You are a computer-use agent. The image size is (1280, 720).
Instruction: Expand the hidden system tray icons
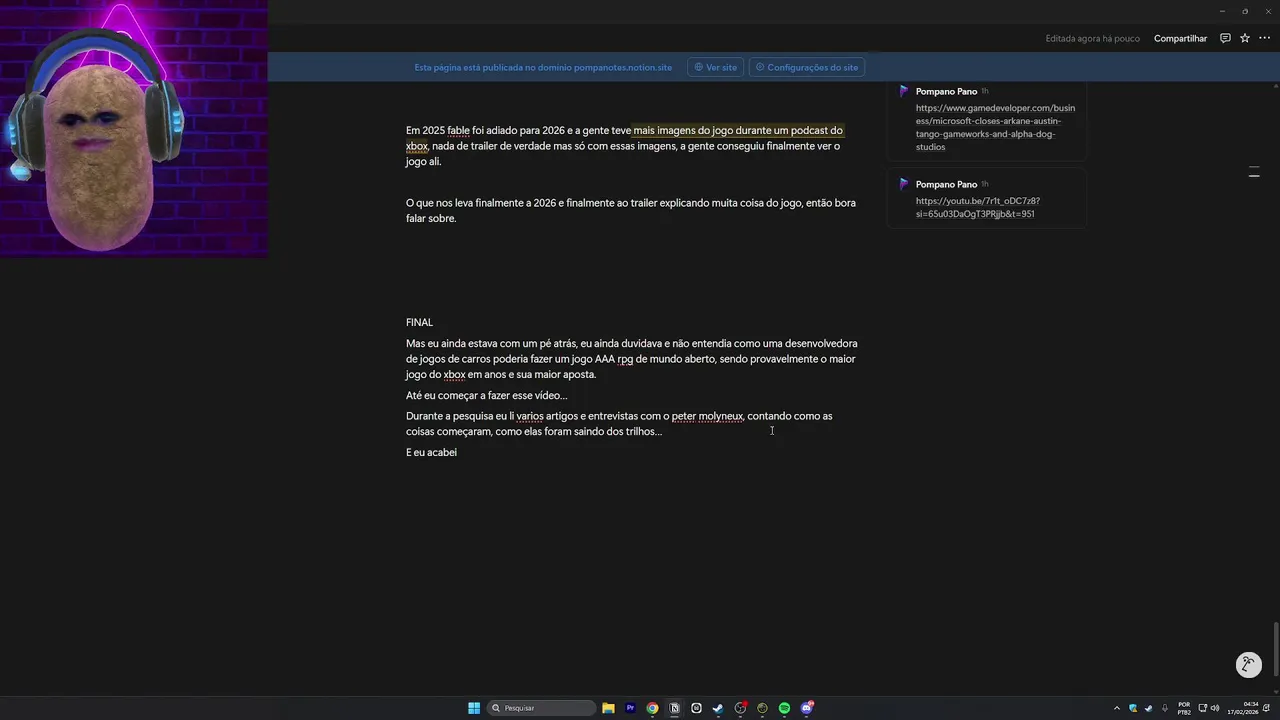click(1117, 708)
